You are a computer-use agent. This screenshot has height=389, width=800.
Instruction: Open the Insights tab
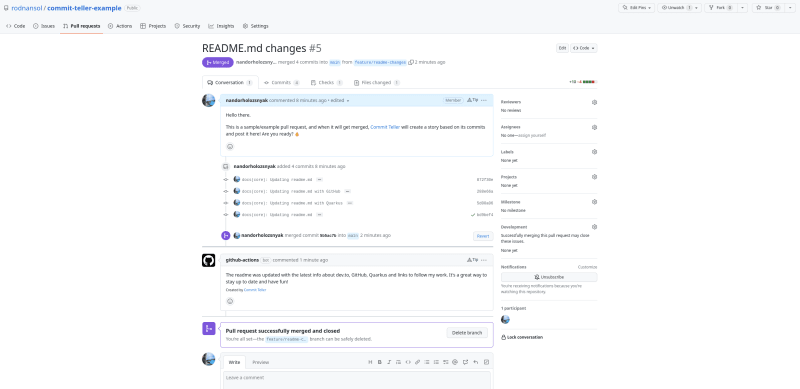(221, 26)
